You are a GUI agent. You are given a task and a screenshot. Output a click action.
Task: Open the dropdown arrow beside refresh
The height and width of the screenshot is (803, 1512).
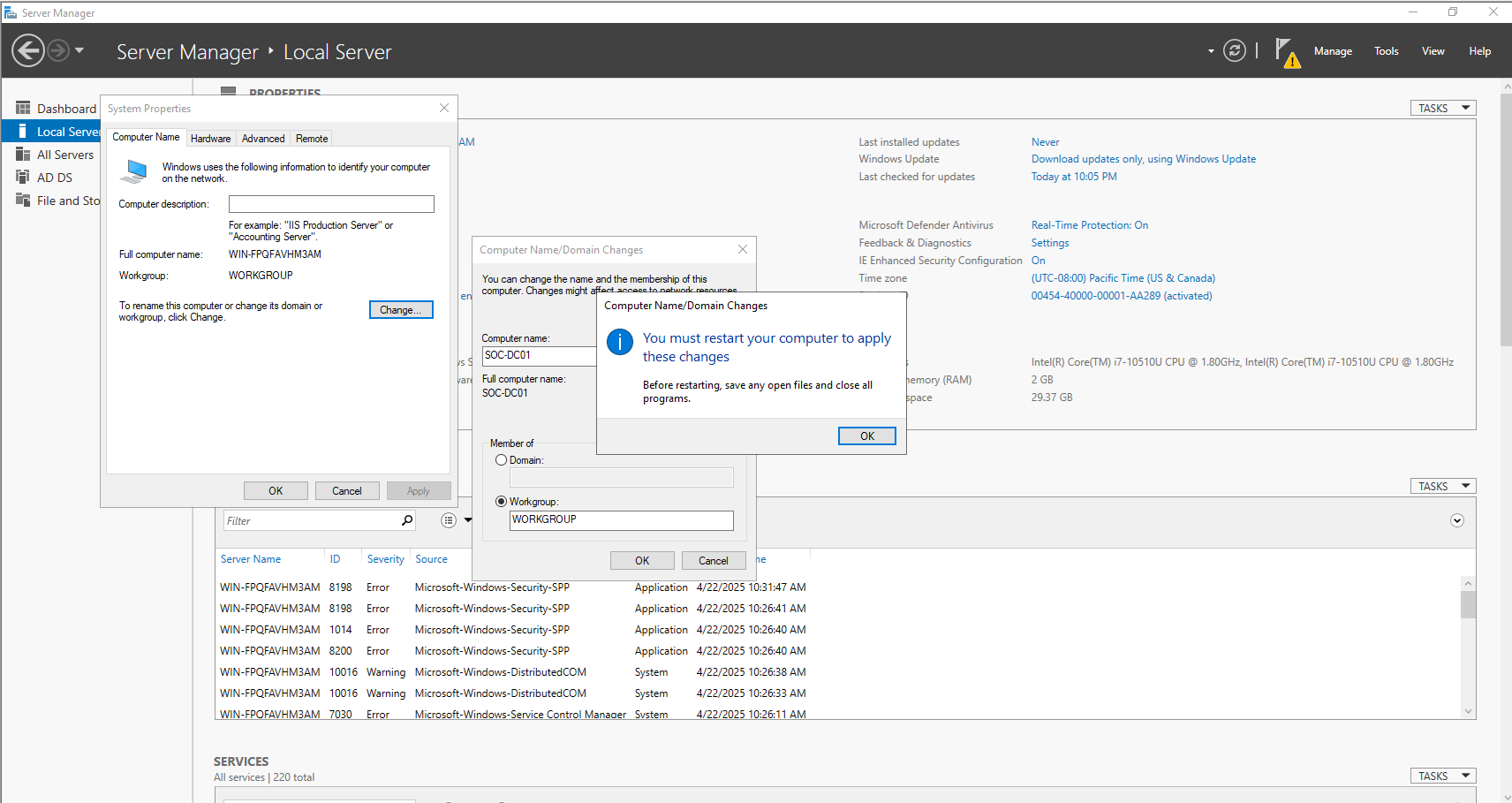1211,51
